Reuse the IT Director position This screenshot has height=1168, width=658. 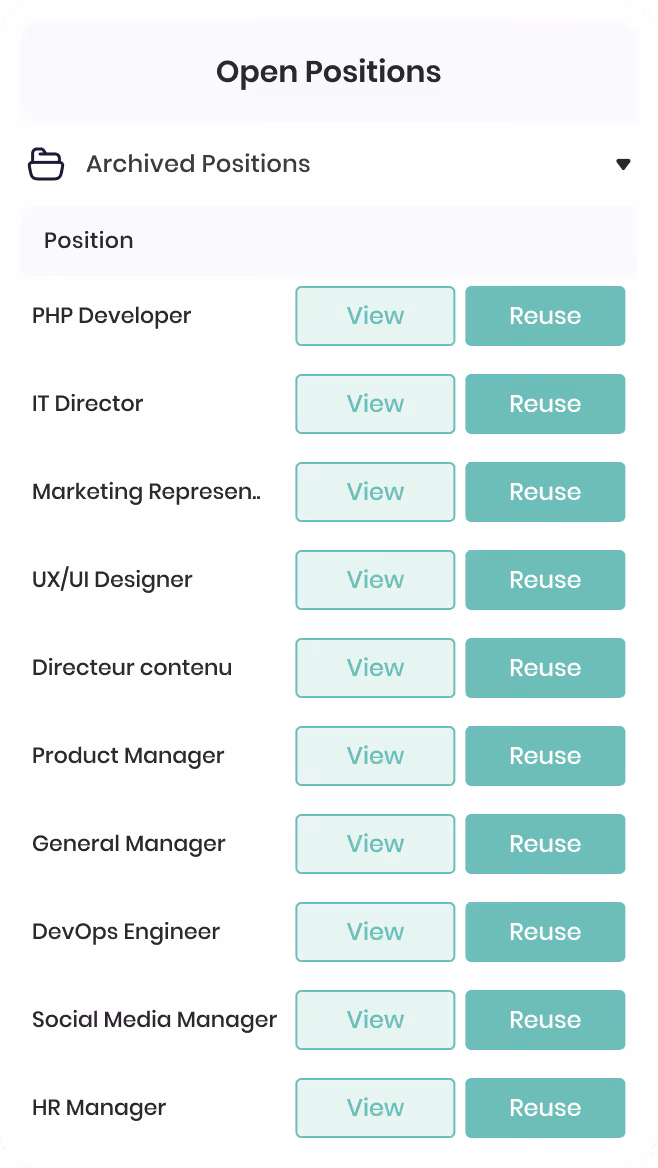click(545, 404)
